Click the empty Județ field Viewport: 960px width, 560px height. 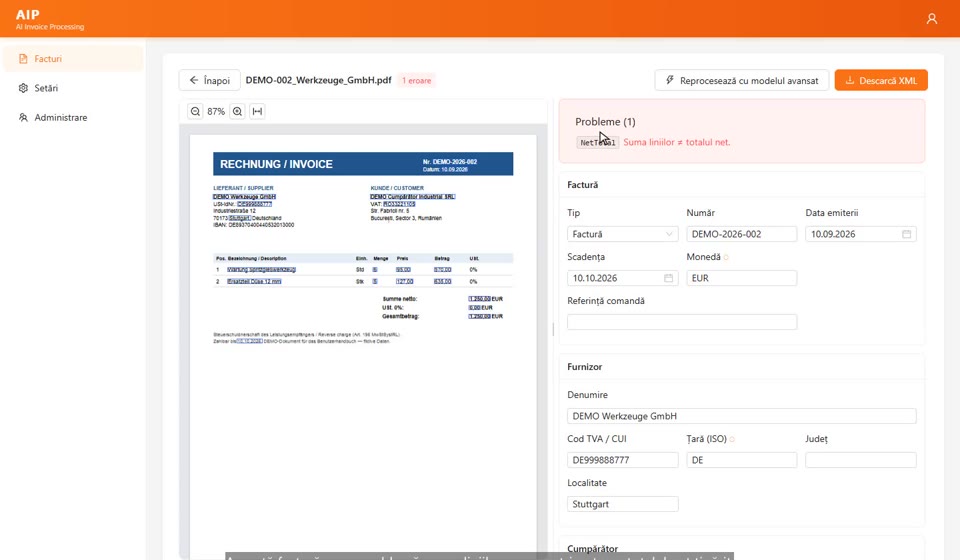pos(861,460)
